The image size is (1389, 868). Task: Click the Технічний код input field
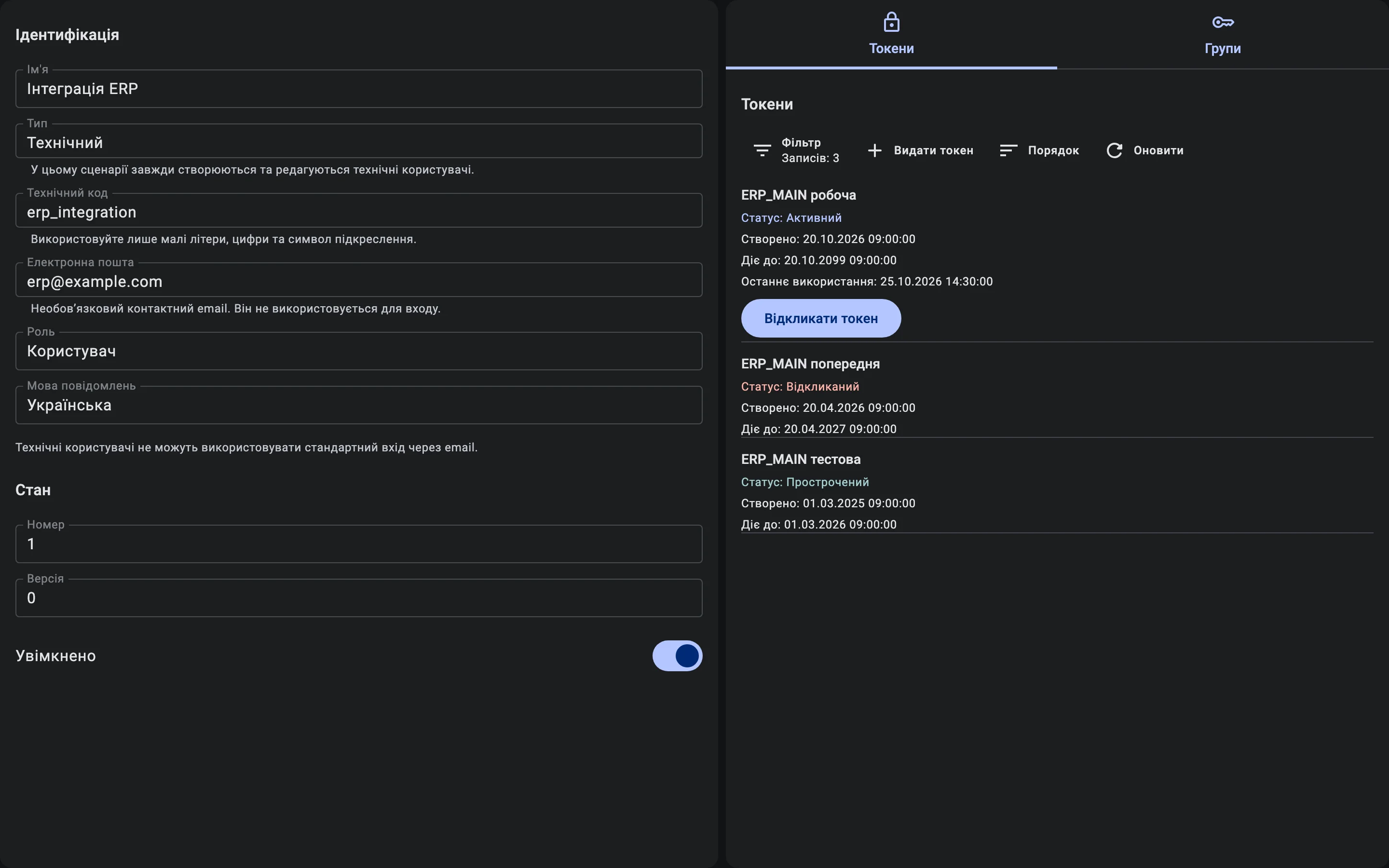pos(359,211)
